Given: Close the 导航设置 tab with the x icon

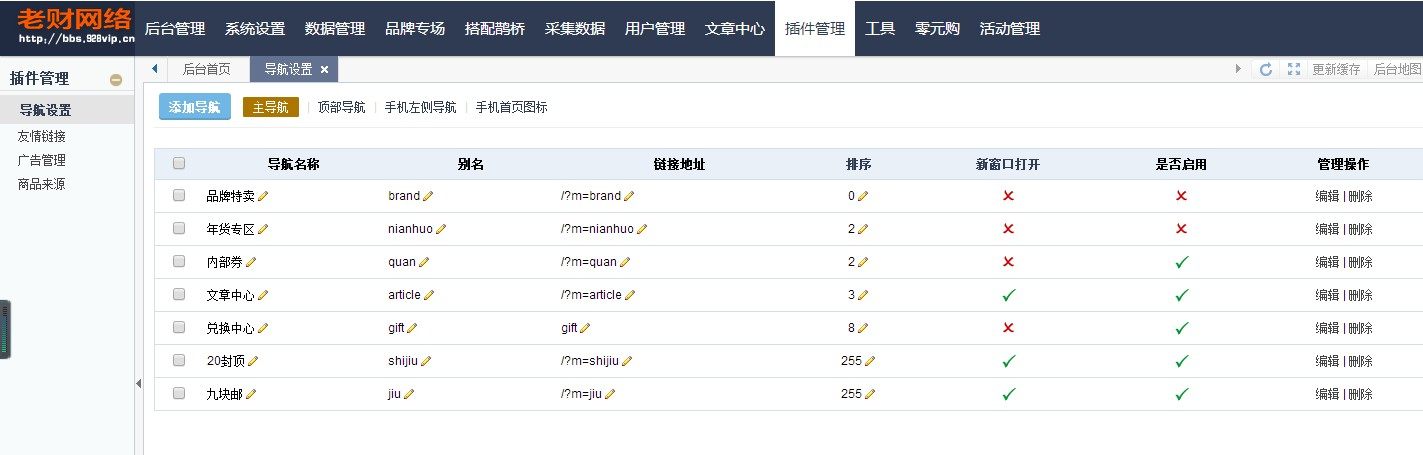Looking at the screenshot, I should (x=324, y=69).
